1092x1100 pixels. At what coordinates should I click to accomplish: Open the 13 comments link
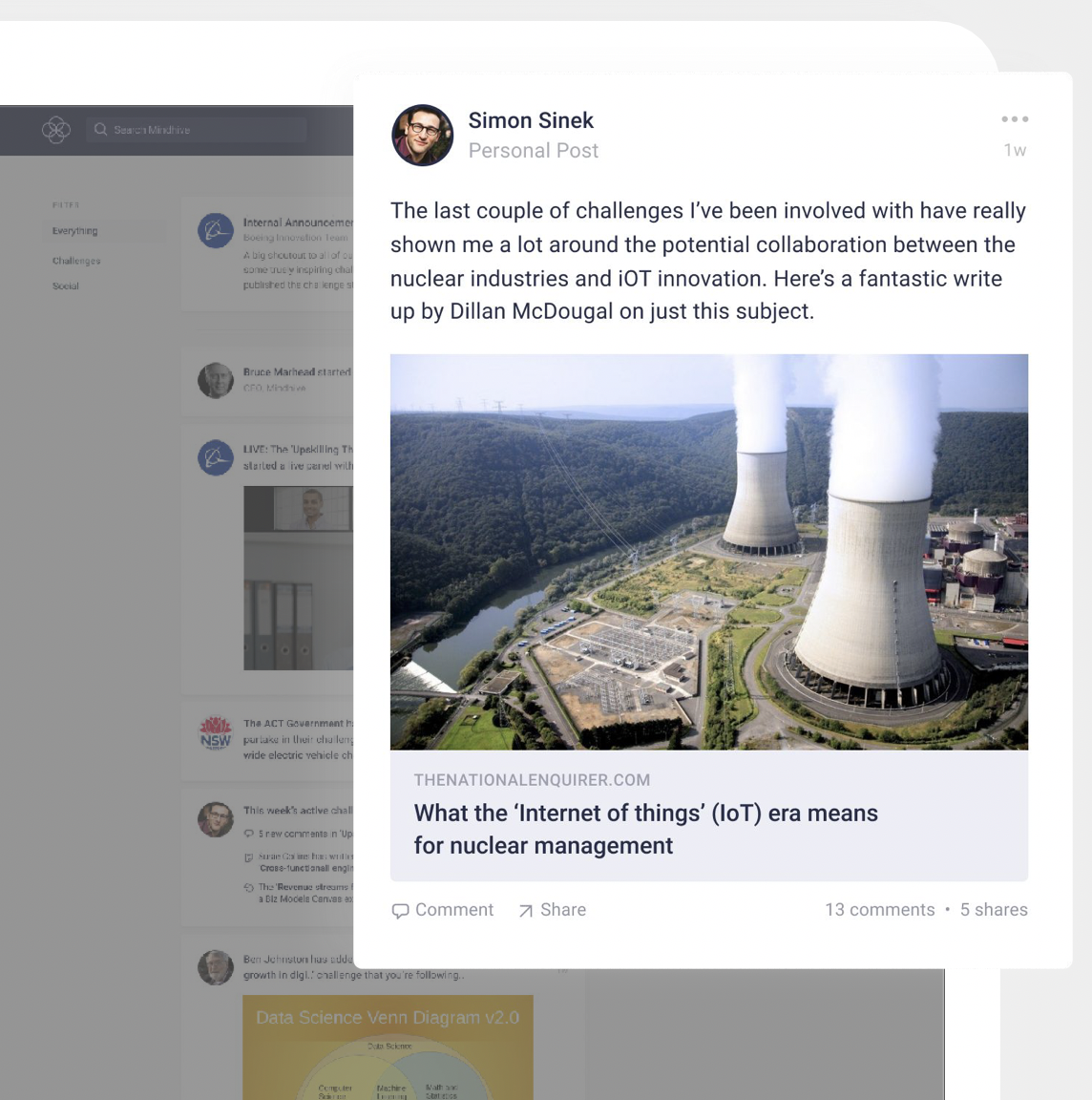click(879, 910)
